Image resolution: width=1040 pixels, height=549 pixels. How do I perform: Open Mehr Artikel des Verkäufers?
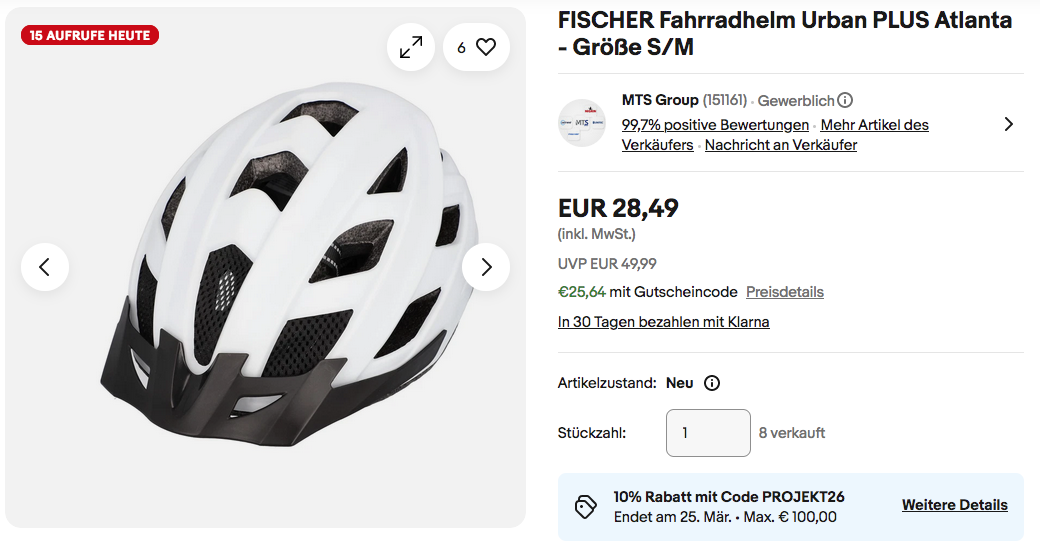click(x=875, y=125)
